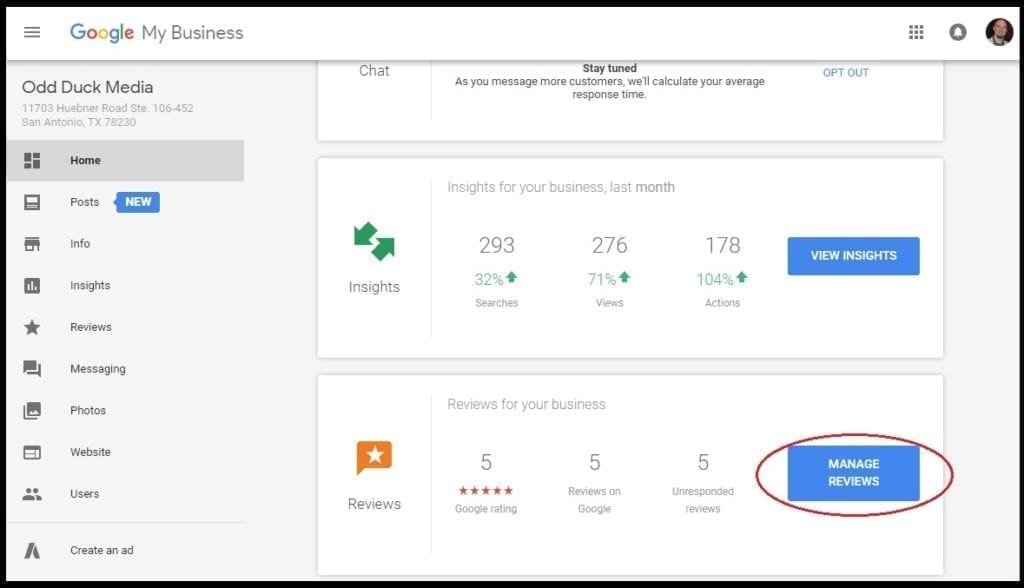Open the Google apps grid
This screenshot has width=1024, height=588.
916,32
